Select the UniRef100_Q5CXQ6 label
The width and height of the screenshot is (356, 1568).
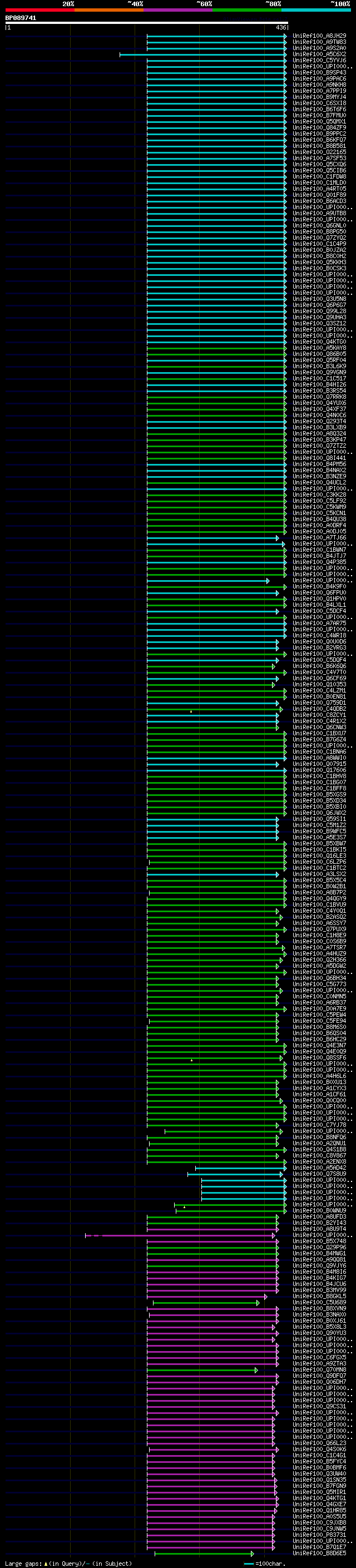pos(319,164)
